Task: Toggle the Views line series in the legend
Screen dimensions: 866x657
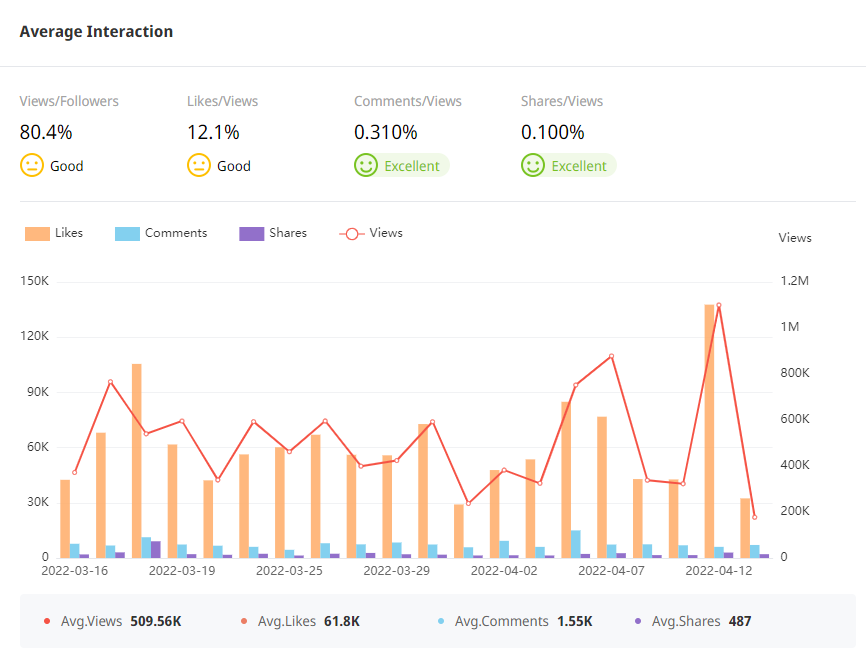Action: coord(385,233)
